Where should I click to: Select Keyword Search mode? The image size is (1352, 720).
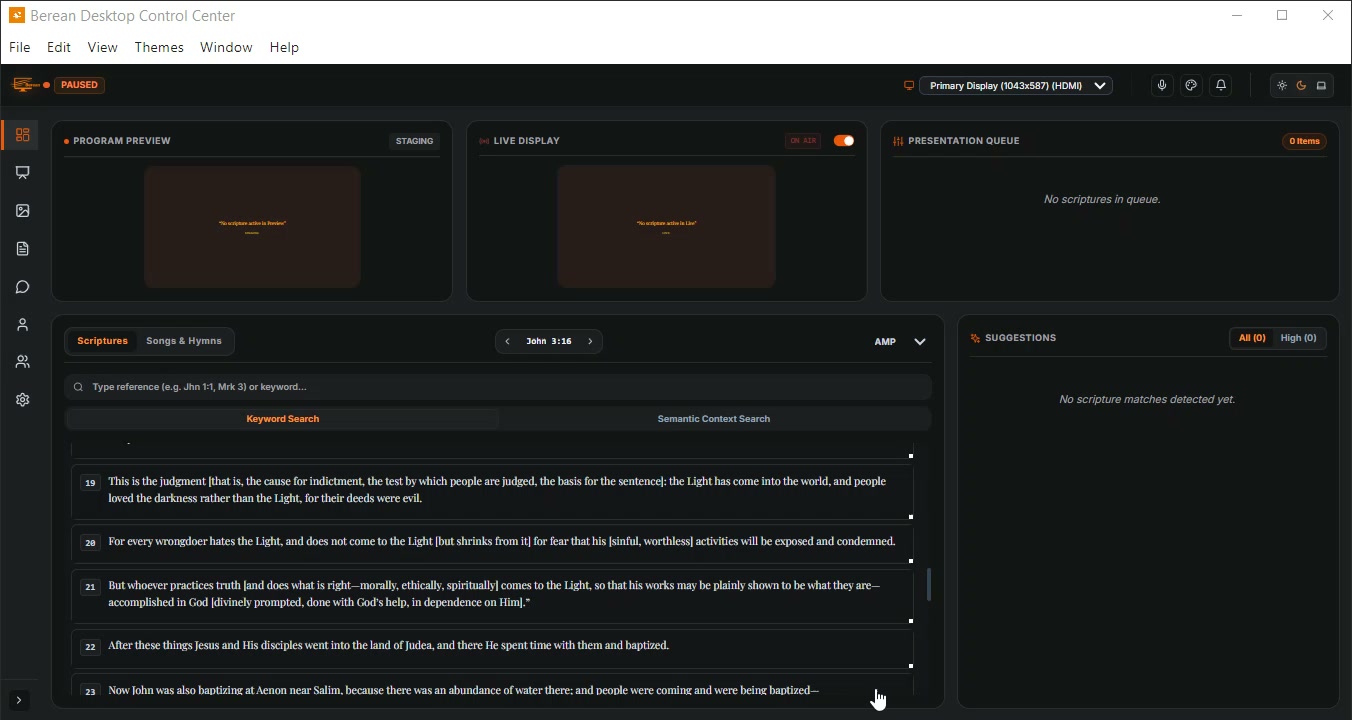283,419
